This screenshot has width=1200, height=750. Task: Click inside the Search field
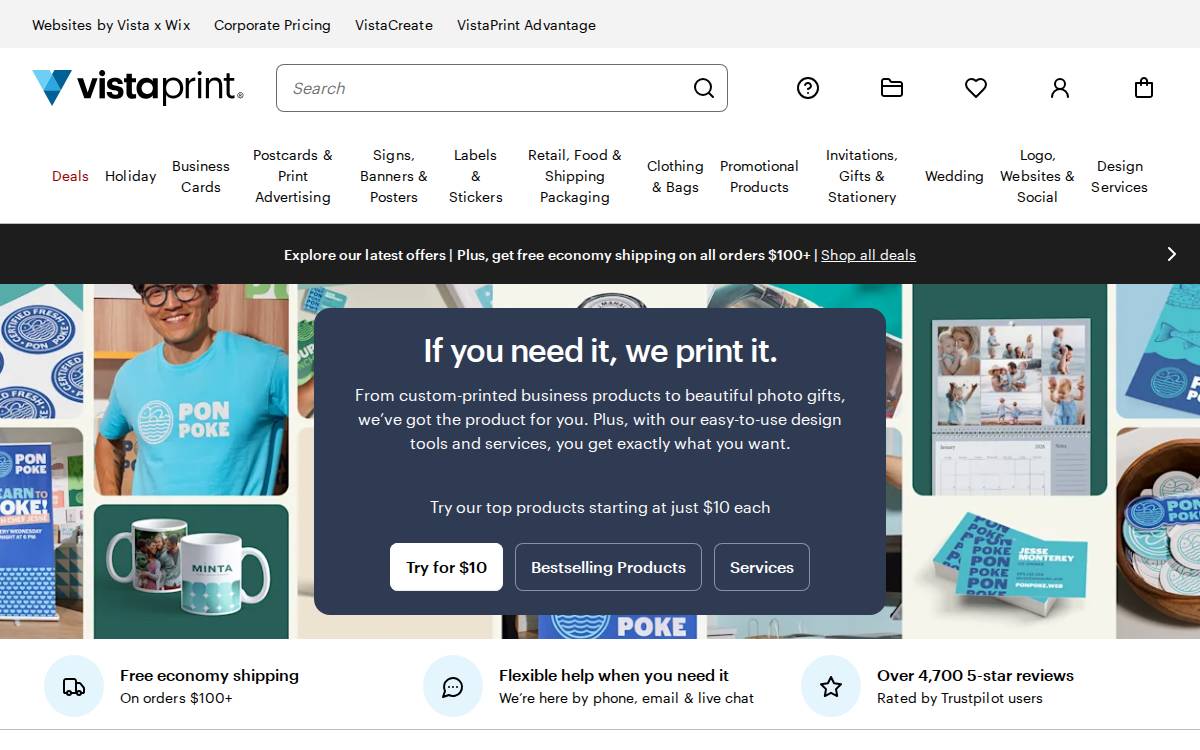tap(502, 88)
